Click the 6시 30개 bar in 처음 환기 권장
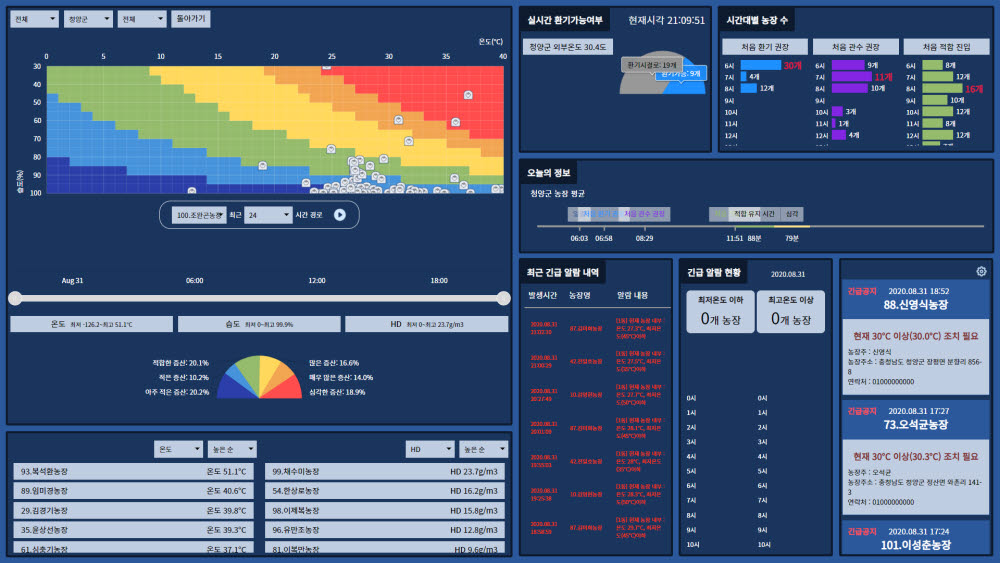The image size is (1000, 563). click(x=760, y=65)
